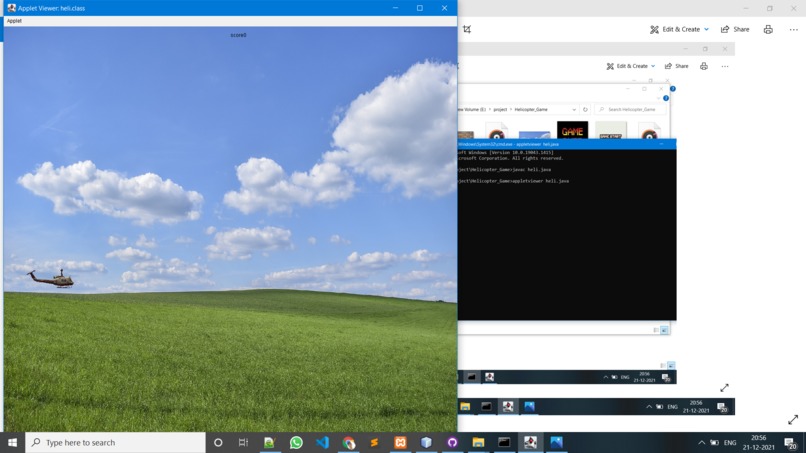Screen dimensions: 806x453
Task: Click the Java Applet Viewer taskbar icon
Action: coord(530,442)
